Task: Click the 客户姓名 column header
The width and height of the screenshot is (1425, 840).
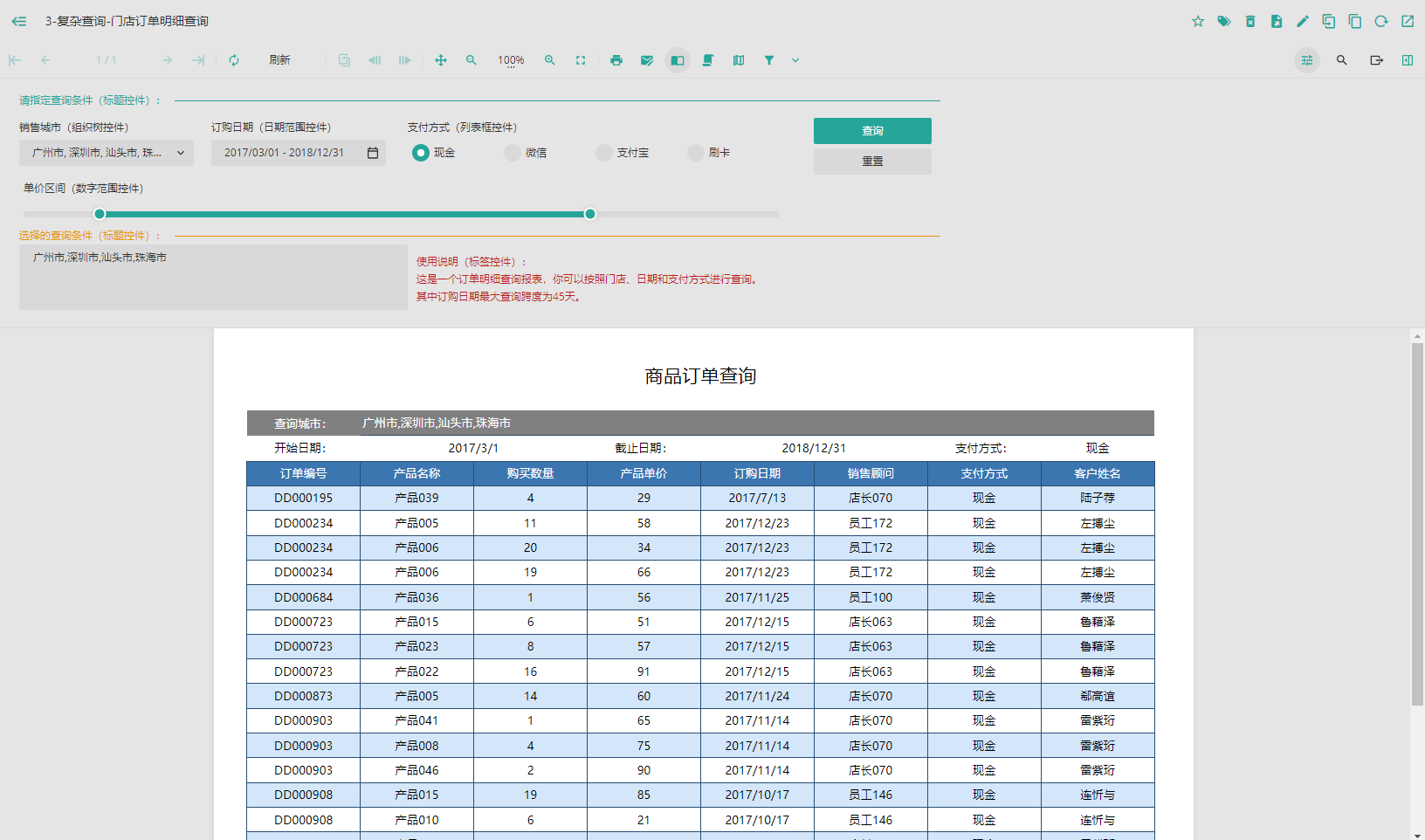Action: (1098, 473)
